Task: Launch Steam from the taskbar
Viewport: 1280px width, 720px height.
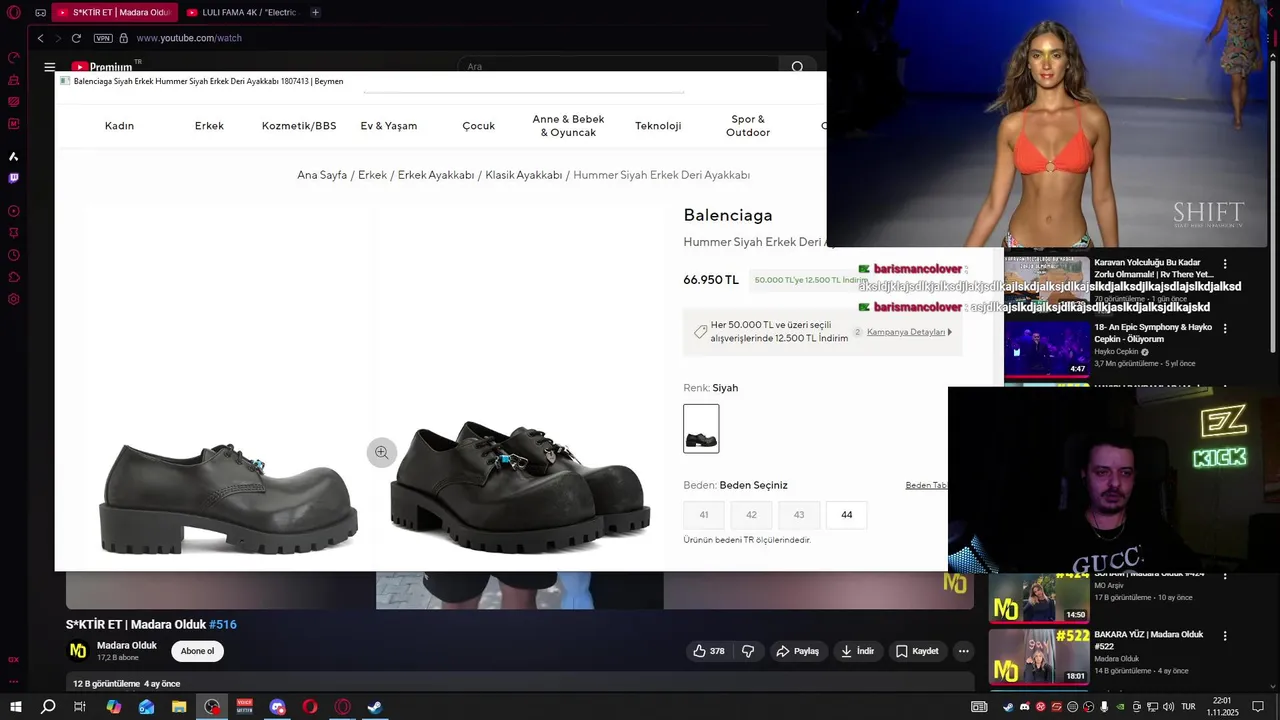Action: point(375,707)
